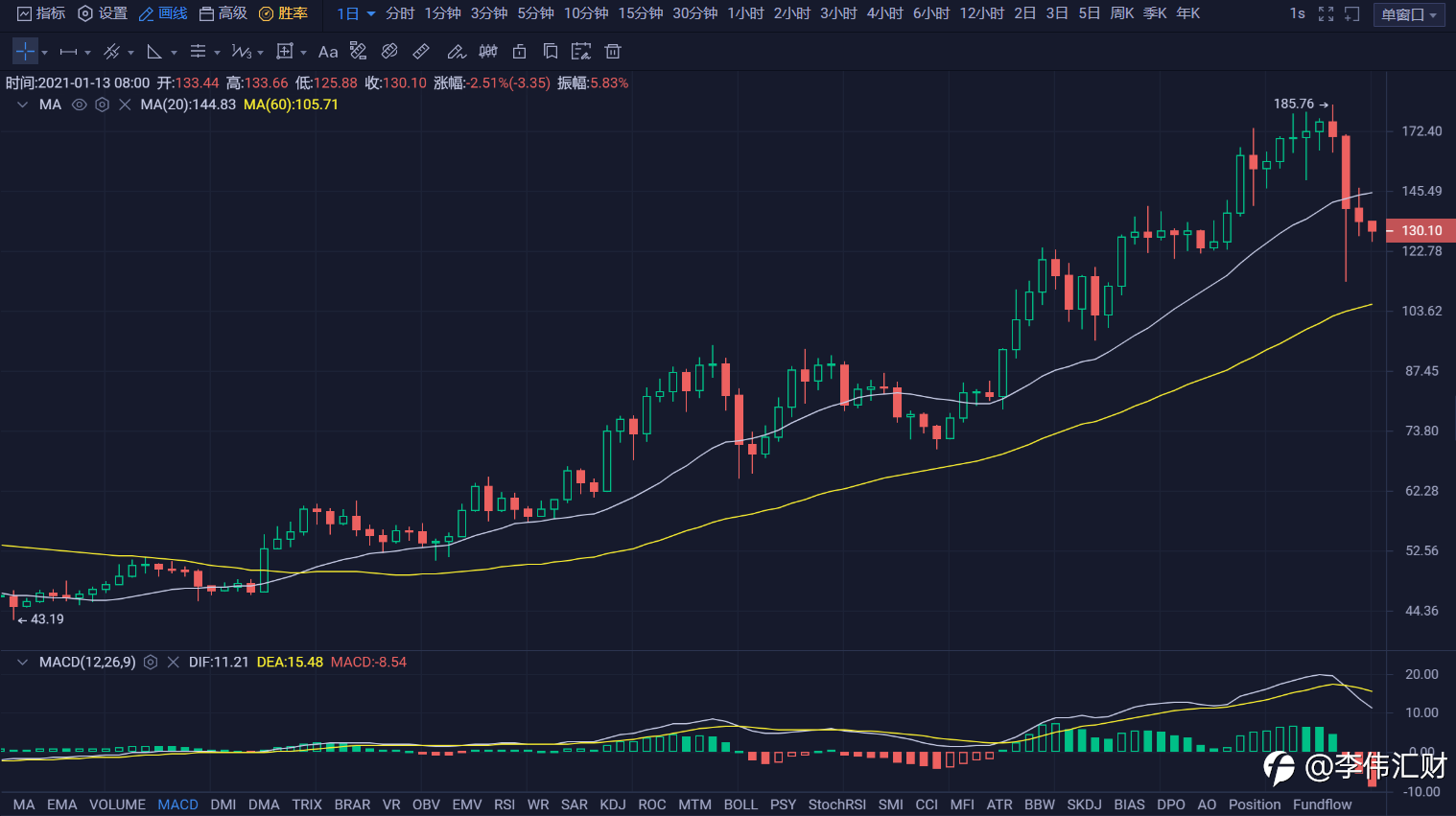Switch to 1小时 timeframe
The width and height of the screenshot is (1456, 816).
pyautogui.click(x=745, y=13)
